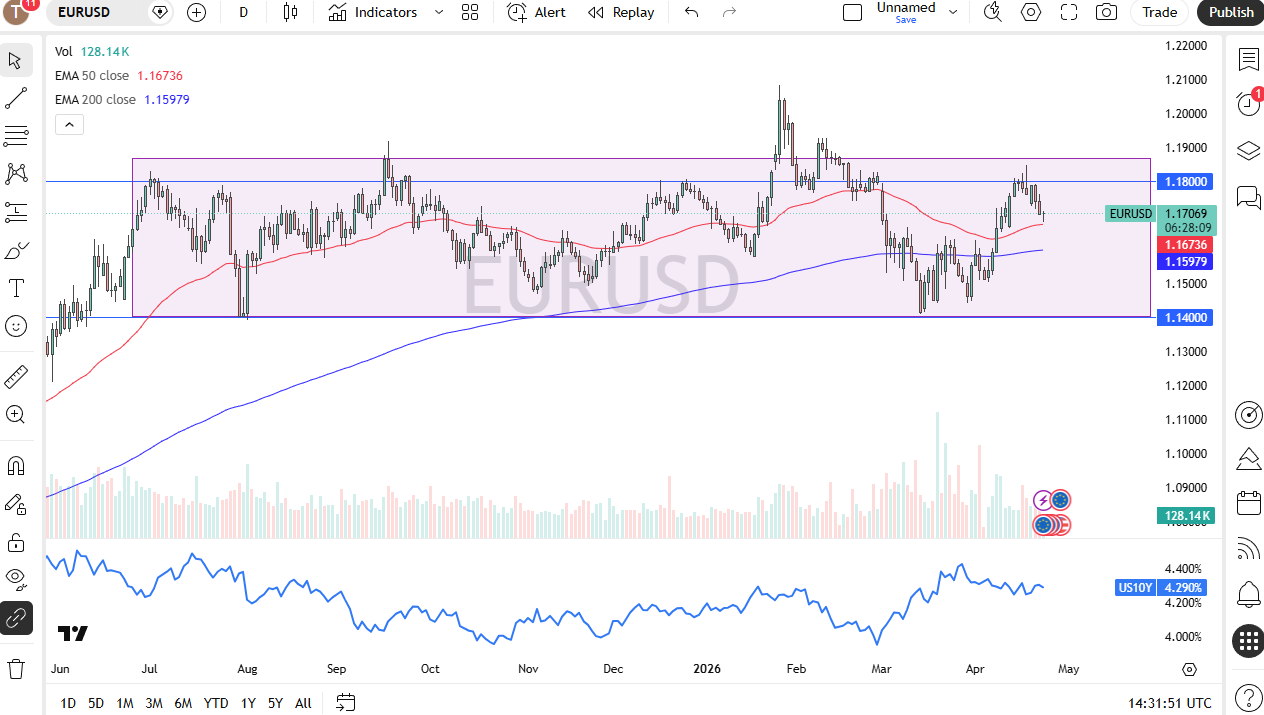
Task: Expand the Indicators dropdown chevron
Action: 438,12
